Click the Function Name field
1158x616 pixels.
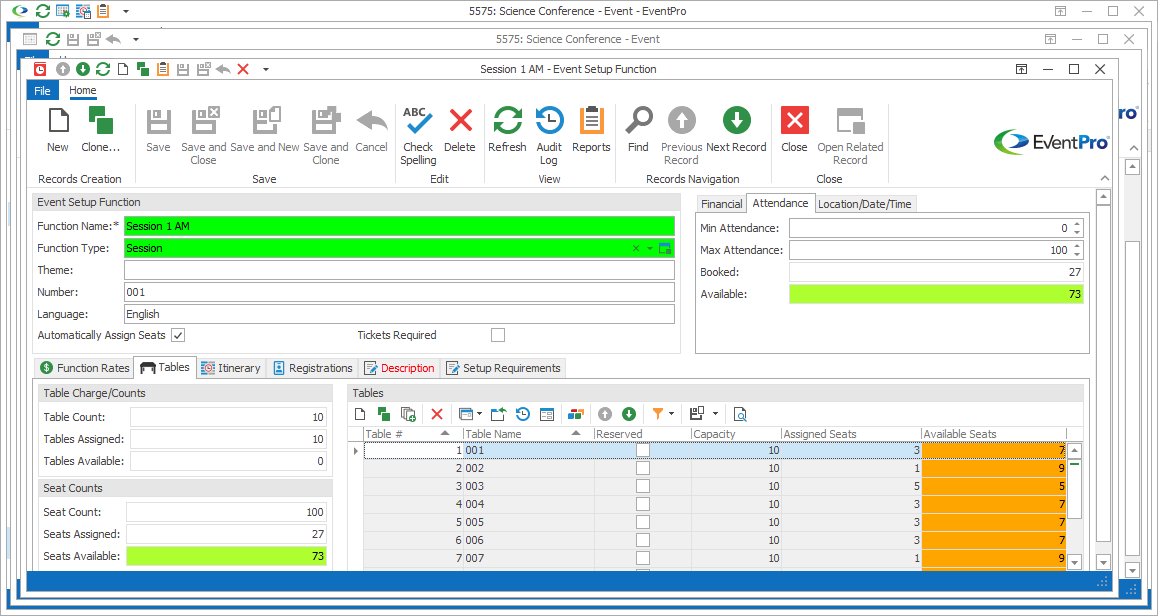(399, 226)
